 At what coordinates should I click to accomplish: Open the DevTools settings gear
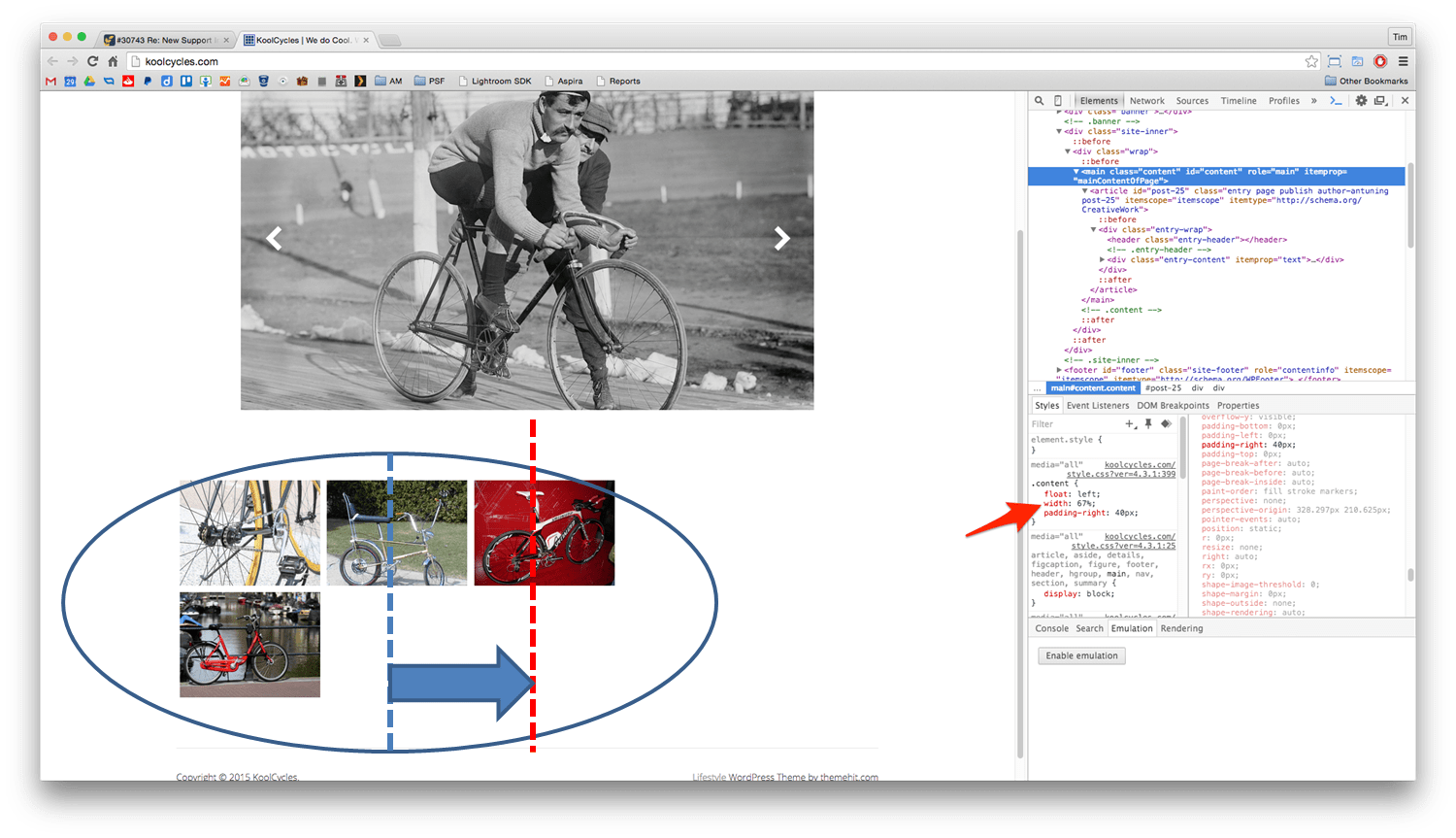point(1361,100)
